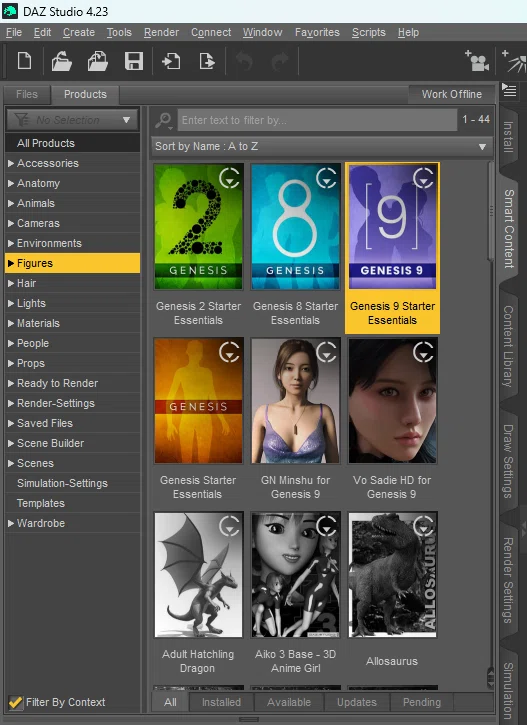
Task: Click the Import file icon
Action: pos(171,61)
